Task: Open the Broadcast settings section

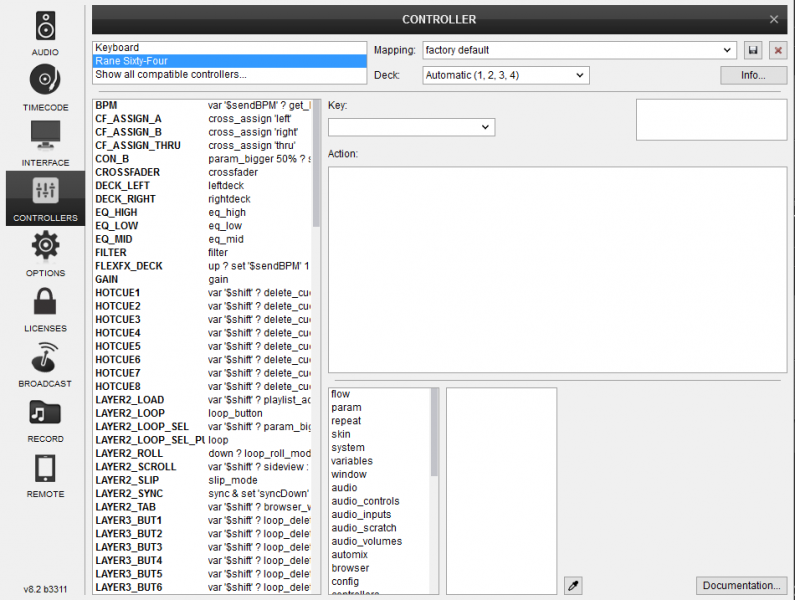Action: pyautogui.click(x=45, y=364)
